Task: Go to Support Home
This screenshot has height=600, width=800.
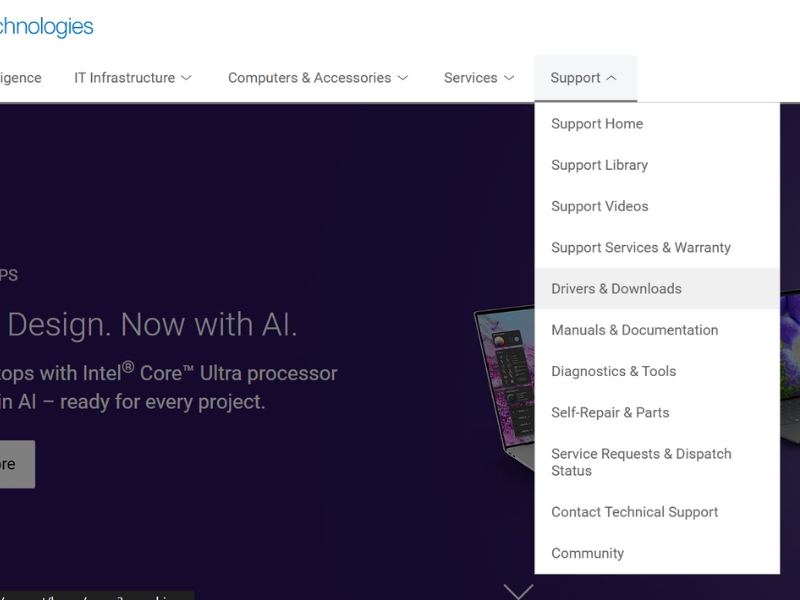Action: pos(597,124)
